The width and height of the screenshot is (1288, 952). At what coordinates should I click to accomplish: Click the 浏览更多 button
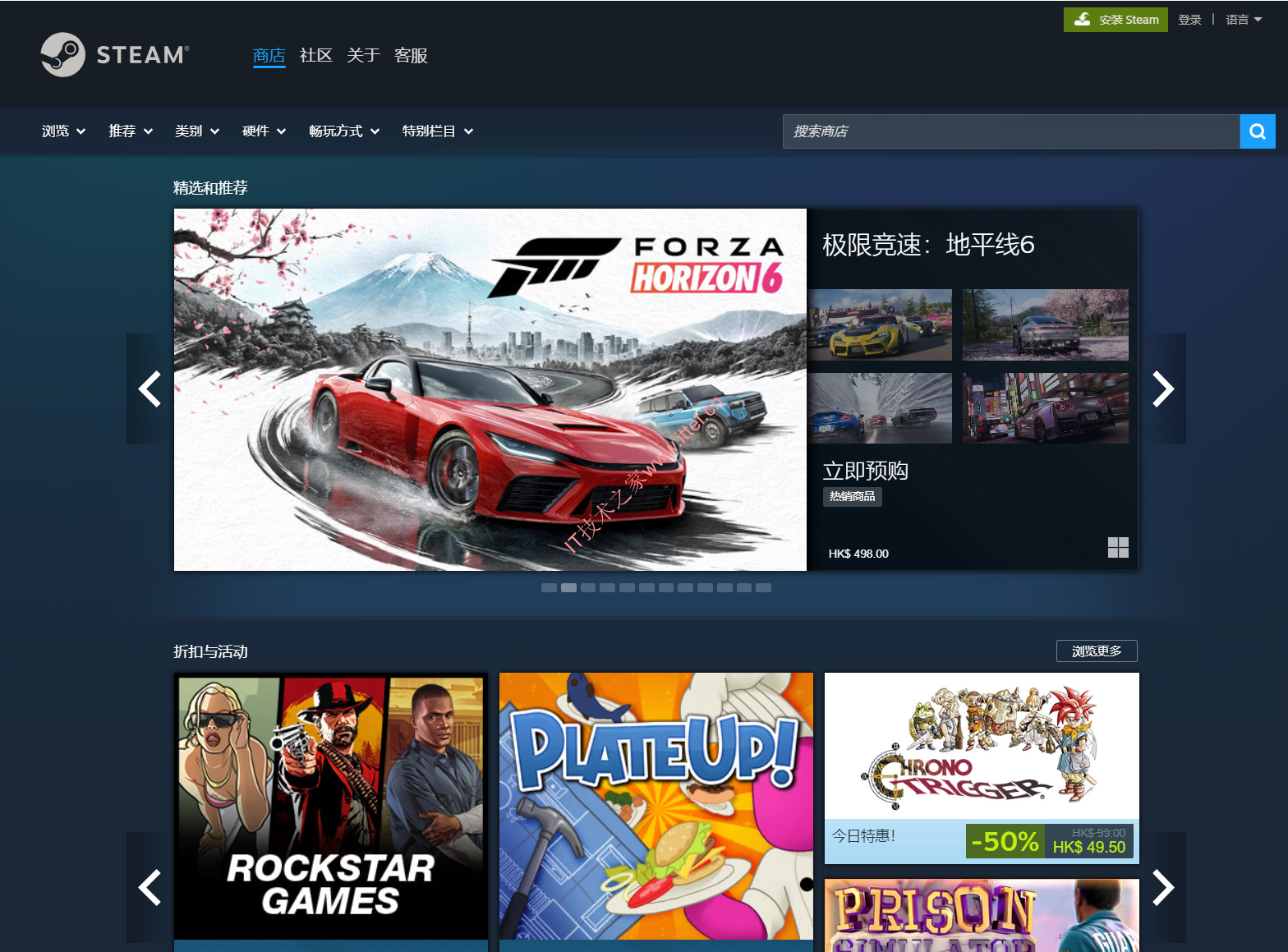[x=1097, y=651]
